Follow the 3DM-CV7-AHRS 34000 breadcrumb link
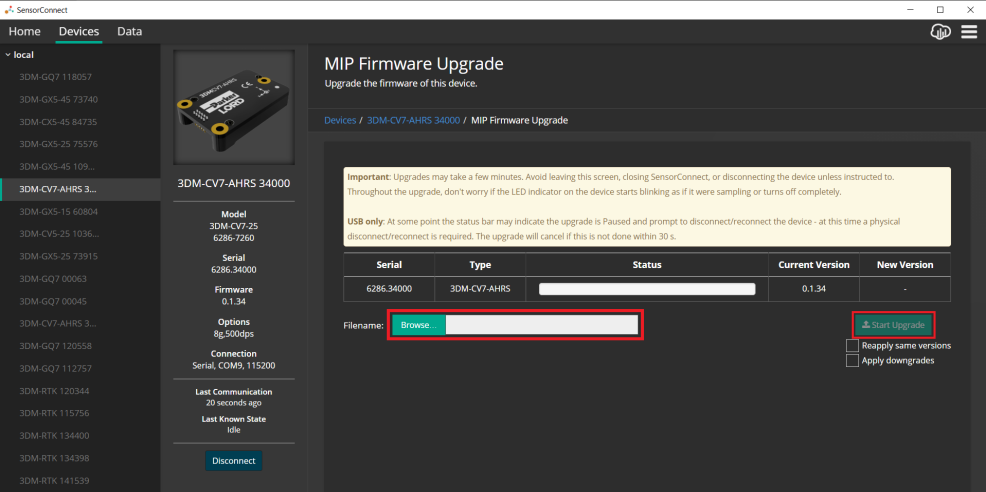The image size is (986, 492). [413, 120]
